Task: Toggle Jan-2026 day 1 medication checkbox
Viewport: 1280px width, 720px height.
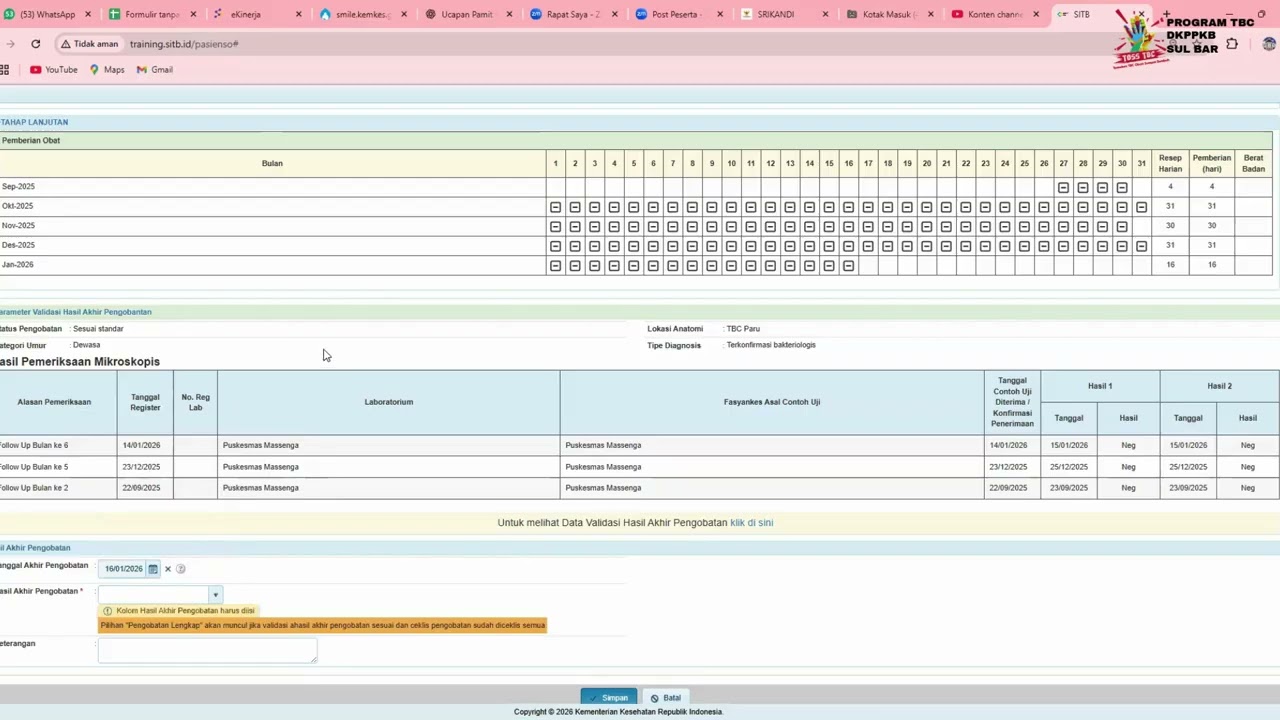Action: click(555, 266)
